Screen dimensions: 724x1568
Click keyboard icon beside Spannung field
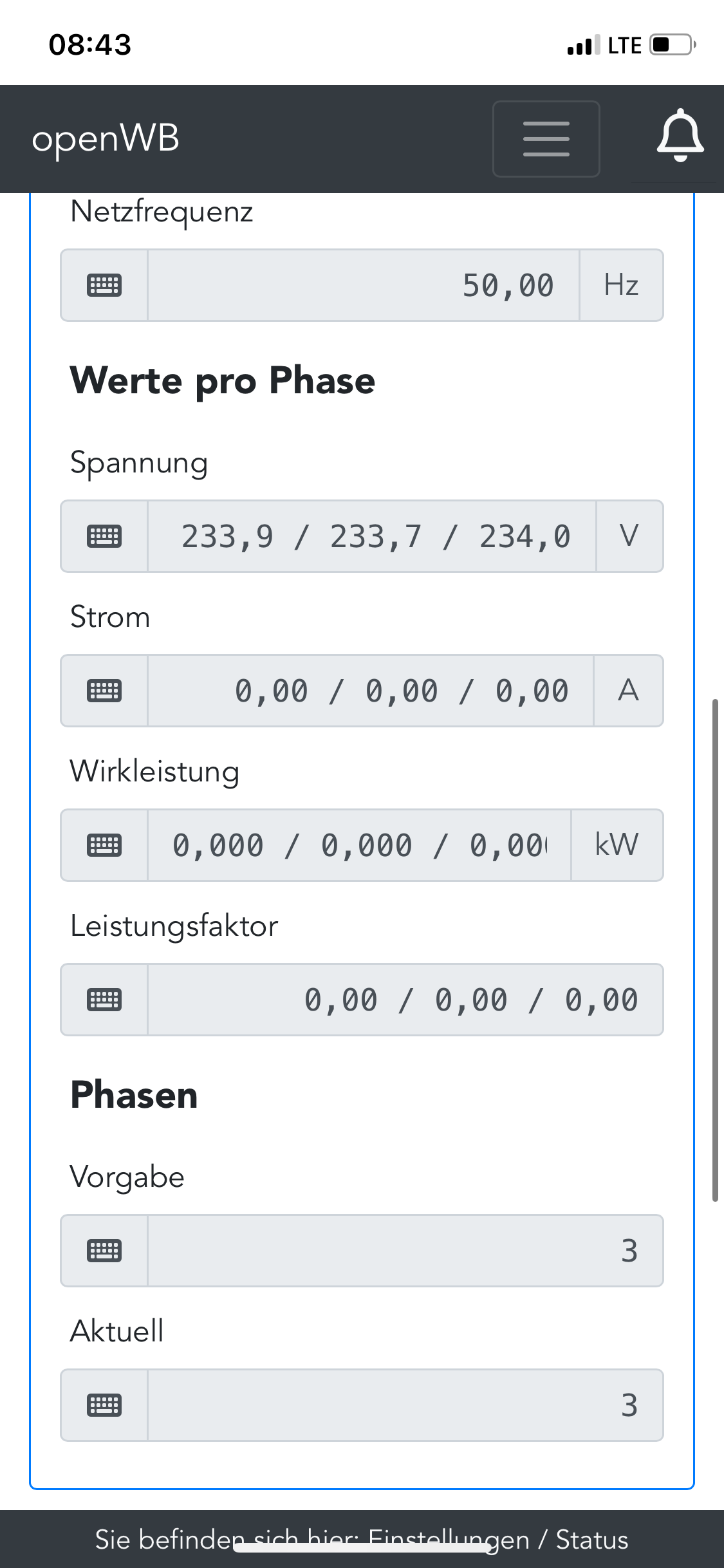pyautogui.click(x=104, y=536)
